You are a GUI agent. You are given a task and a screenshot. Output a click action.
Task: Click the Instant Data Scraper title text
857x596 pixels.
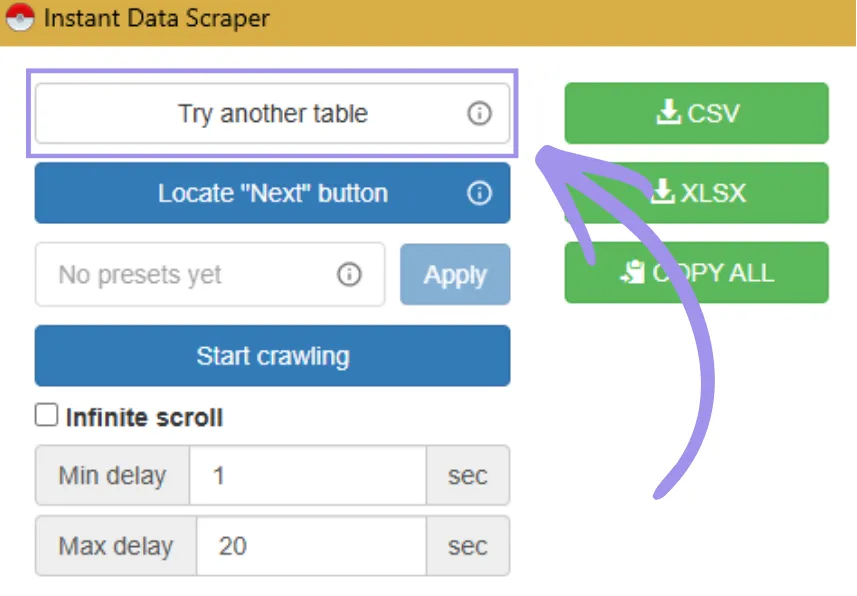click(x=157, y=18)
